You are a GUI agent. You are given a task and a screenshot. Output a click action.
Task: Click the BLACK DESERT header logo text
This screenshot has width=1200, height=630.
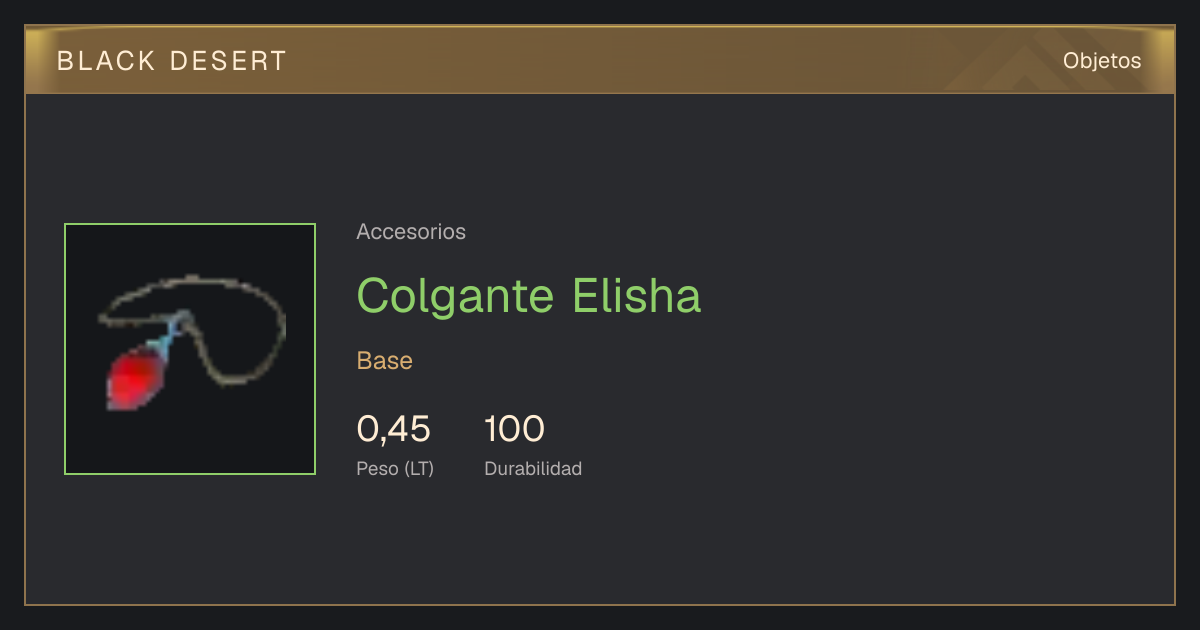pos(172,61)
